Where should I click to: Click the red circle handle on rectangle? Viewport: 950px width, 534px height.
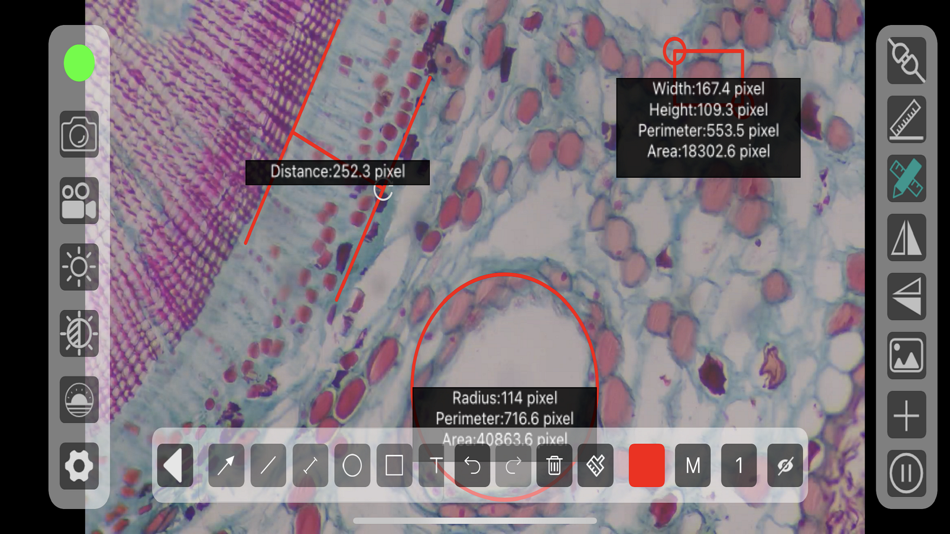pyautogui.click(x=674, y=51)
